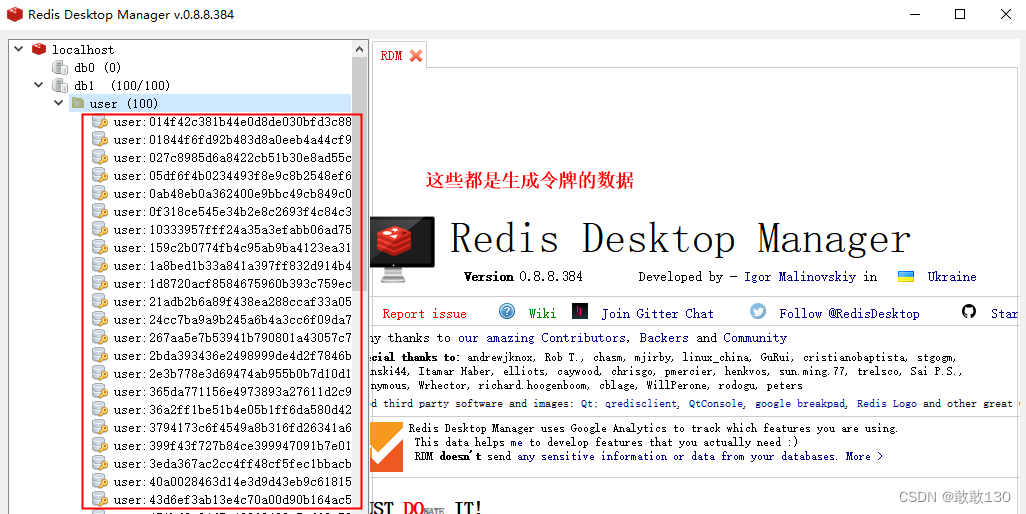
Task: Open the Ukraine link
Action: (x=952, y=277)
